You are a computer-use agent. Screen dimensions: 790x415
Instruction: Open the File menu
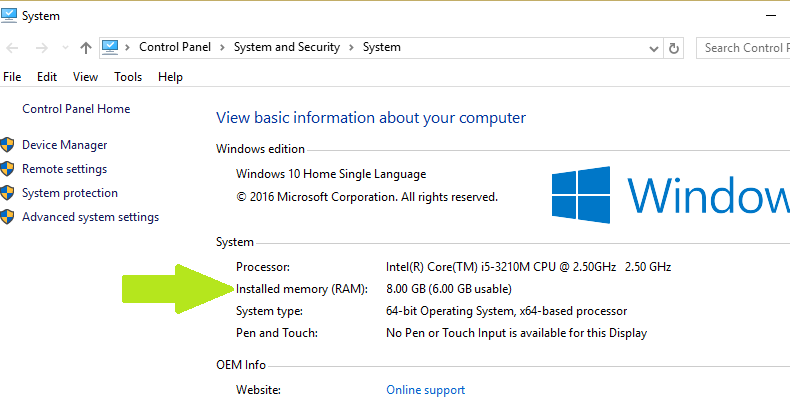coord(12,77)
